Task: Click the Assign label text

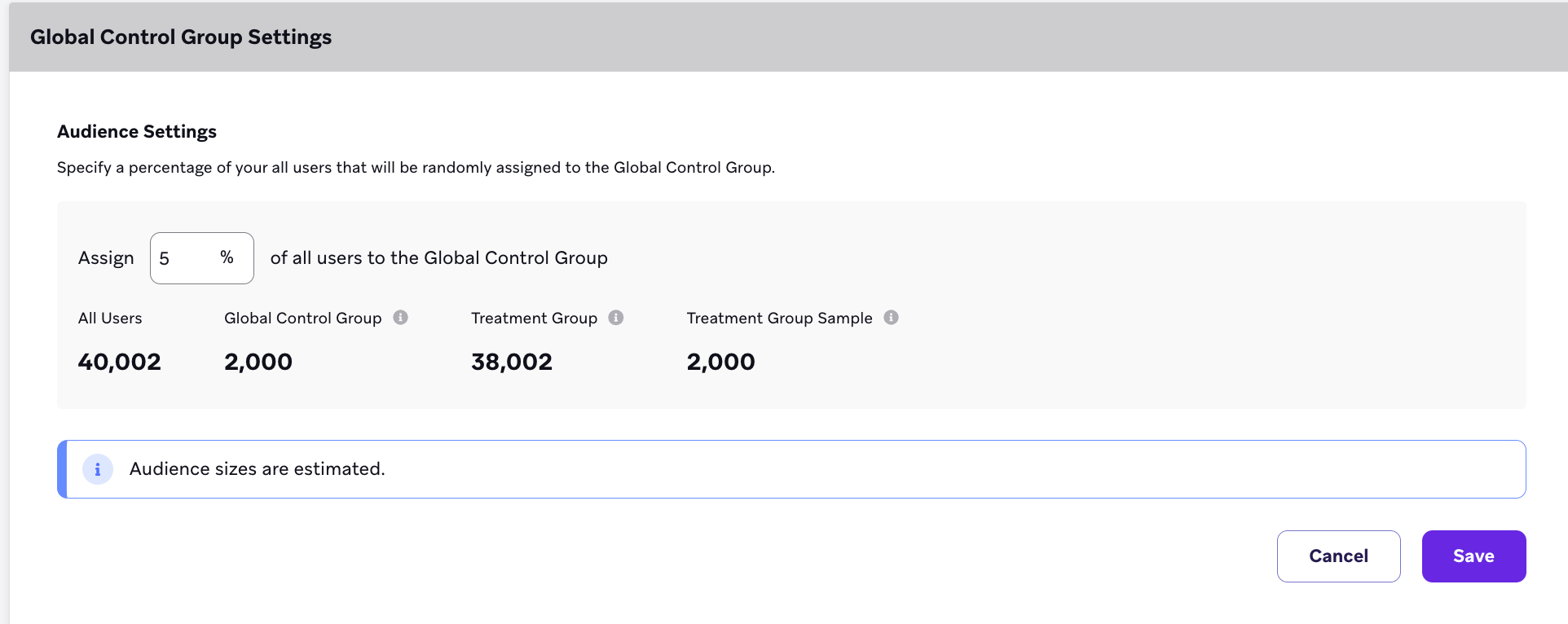Action: 106,258
